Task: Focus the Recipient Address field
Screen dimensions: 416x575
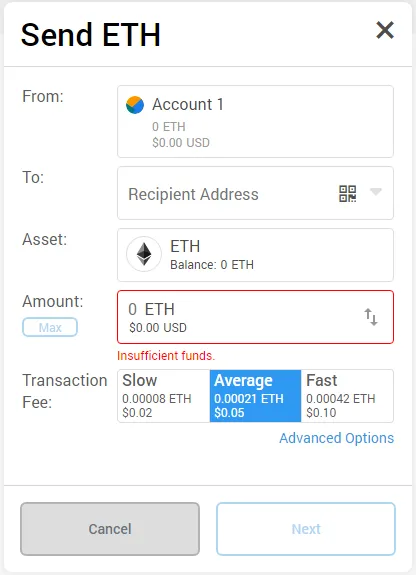Action: pyautogui.click(x=255, y=193)
